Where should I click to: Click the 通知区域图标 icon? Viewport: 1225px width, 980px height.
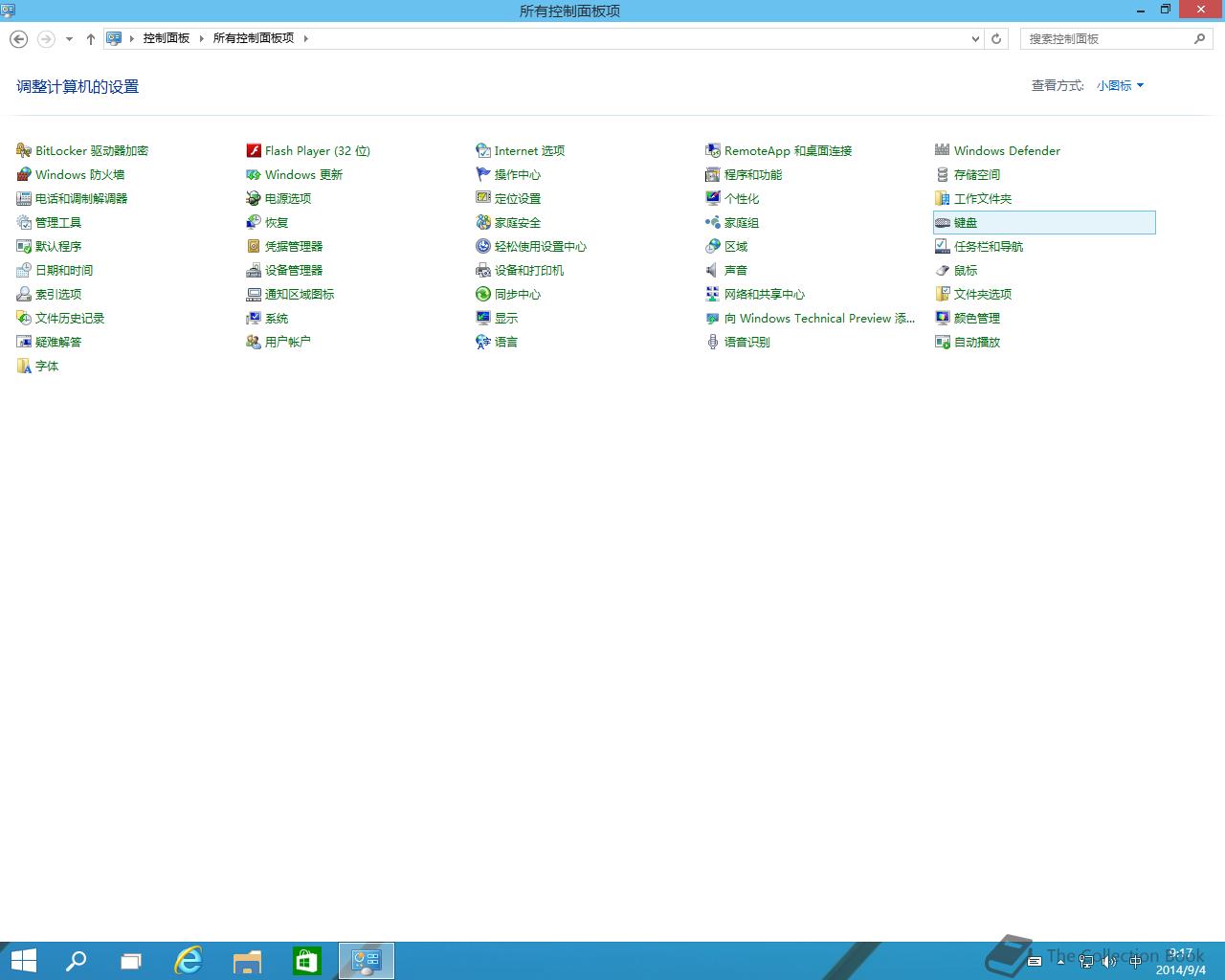pos(254,294)
